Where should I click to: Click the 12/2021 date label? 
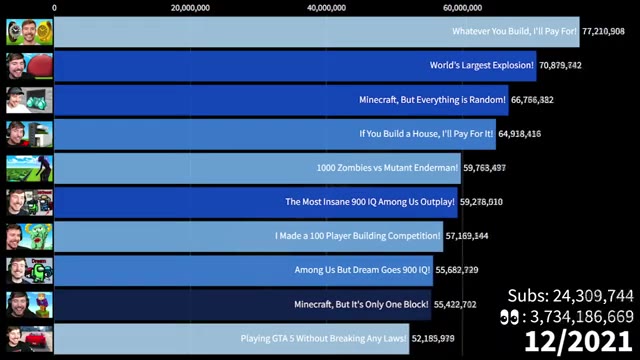click(578, 341)
